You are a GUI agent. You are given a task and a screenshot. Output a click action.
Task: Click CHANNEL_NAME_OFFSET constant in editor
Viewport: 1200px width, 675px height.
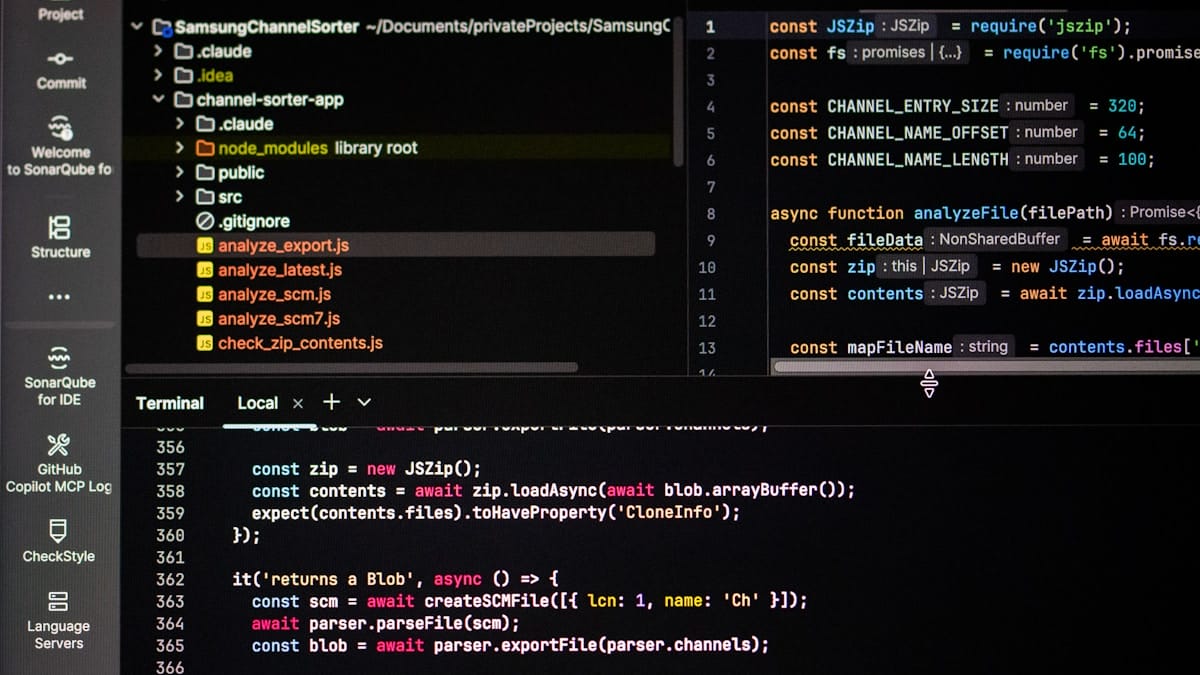point(918,133)
